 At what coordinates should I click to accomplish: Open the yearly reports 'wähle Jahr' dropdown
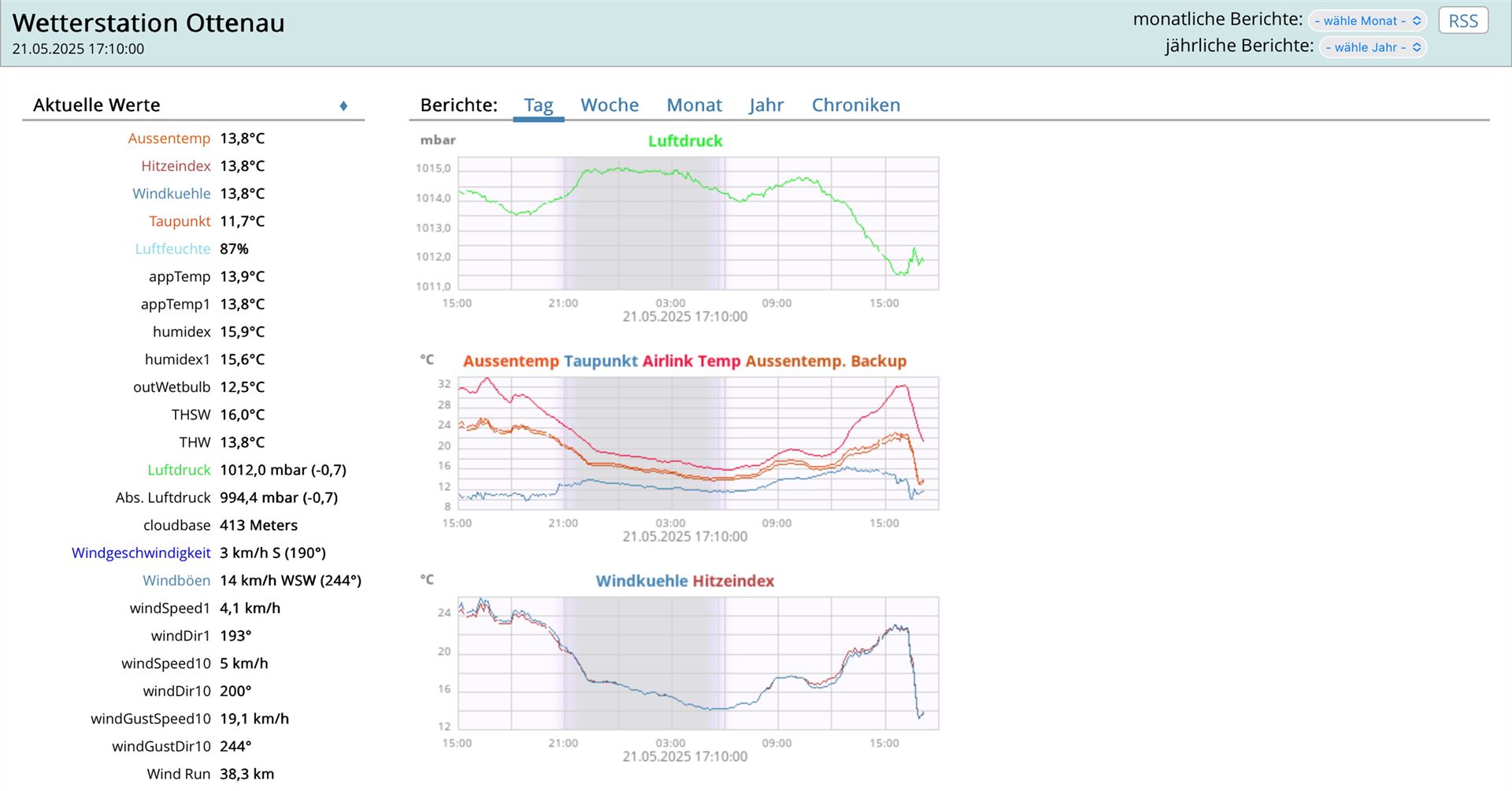tap(1373, 47)
